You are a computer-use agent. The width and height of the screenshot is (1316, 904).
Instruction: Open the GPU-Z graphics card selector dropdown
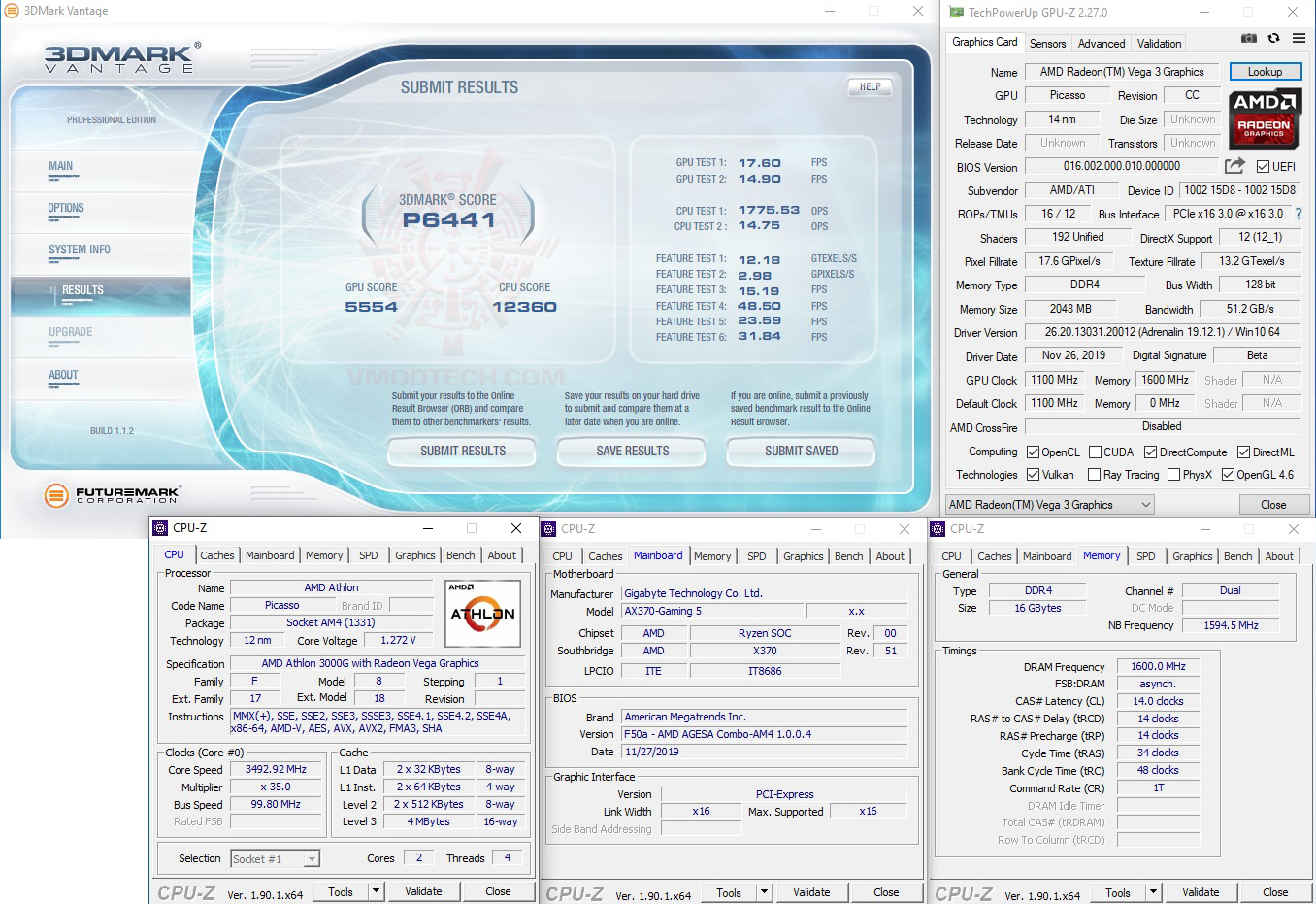[1050, 505]
